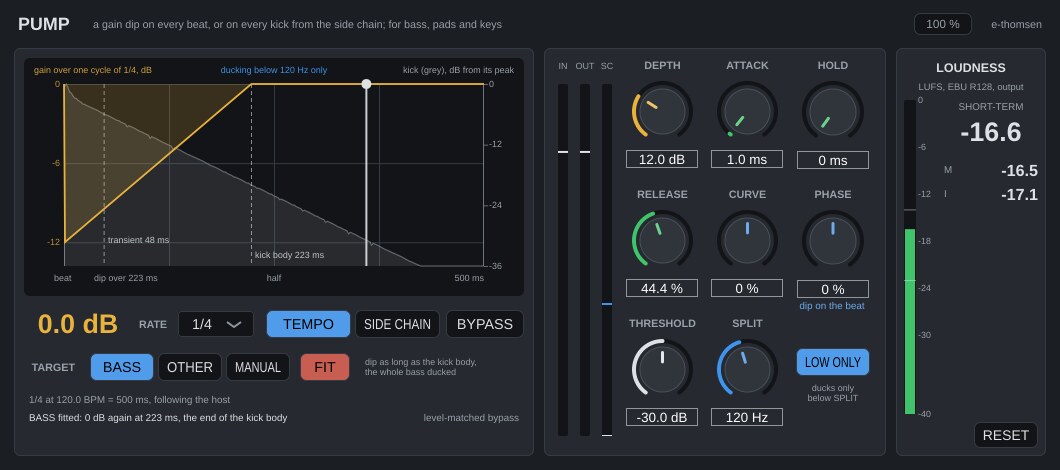
Task: Click the e-thomsen label
Action: [1016, 24]
